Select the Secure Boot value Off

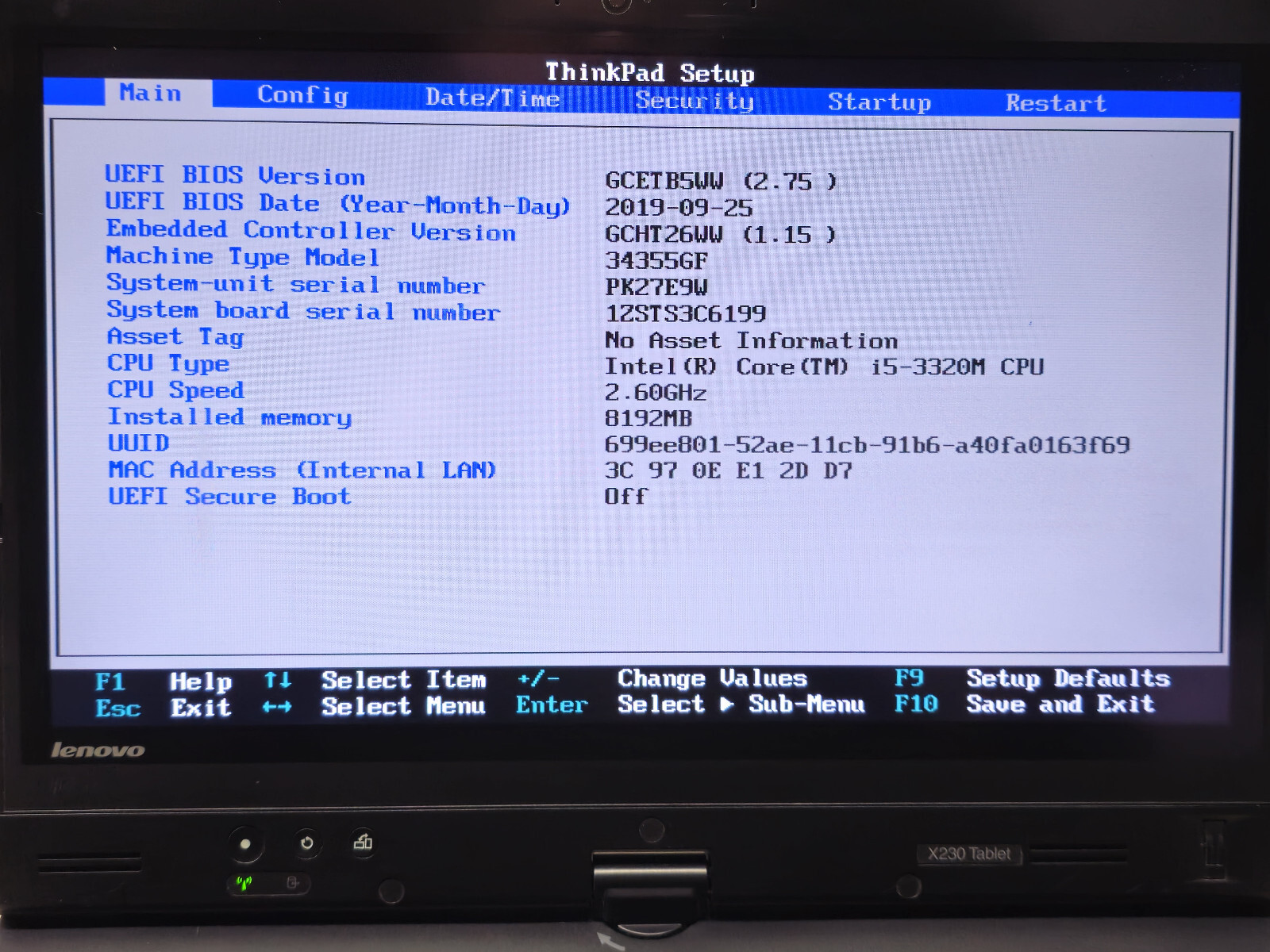point(626,497)
